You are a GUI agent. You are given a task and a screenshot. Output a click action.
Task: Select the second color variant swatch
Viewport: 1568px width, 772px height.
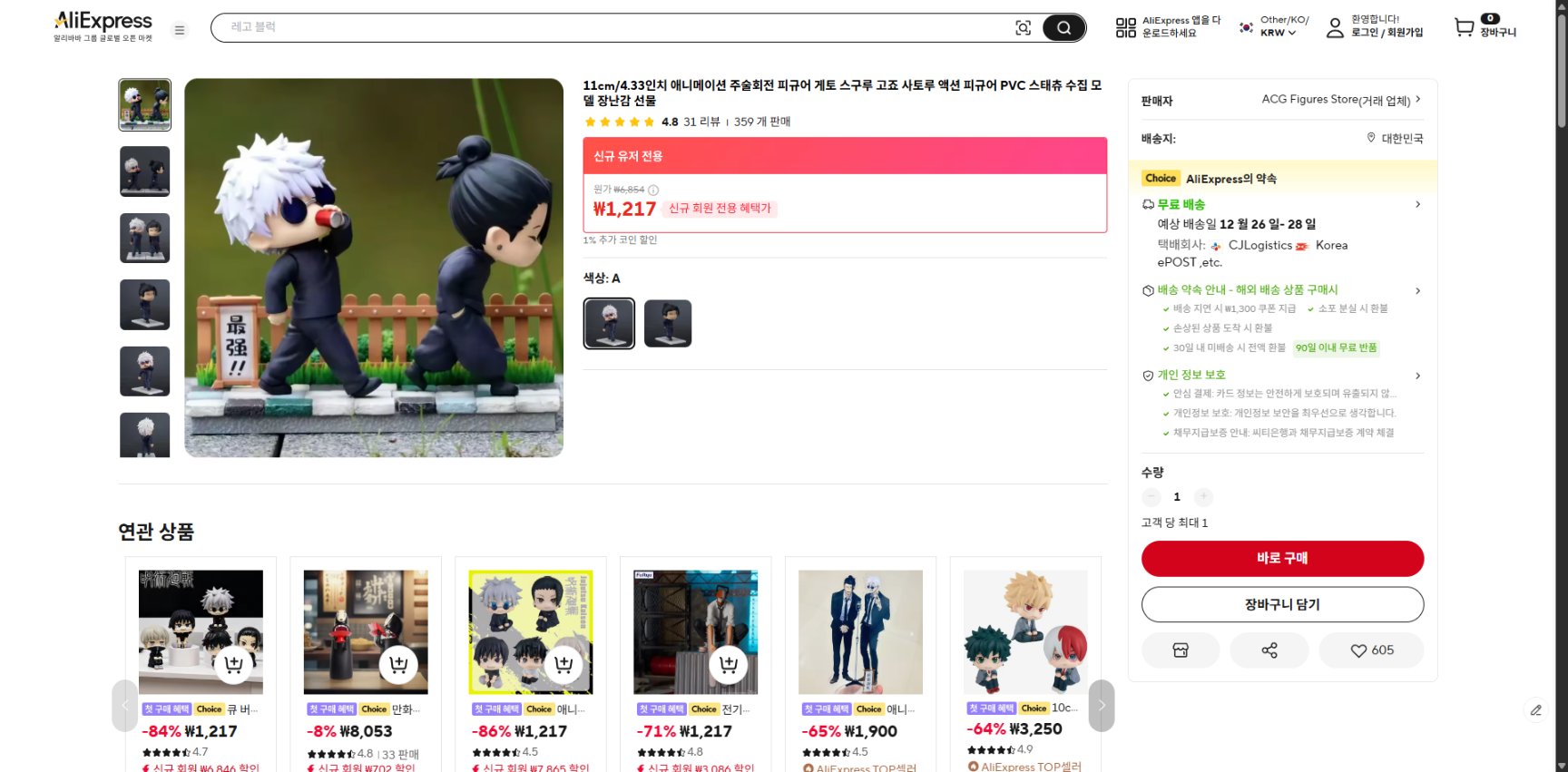668,323
